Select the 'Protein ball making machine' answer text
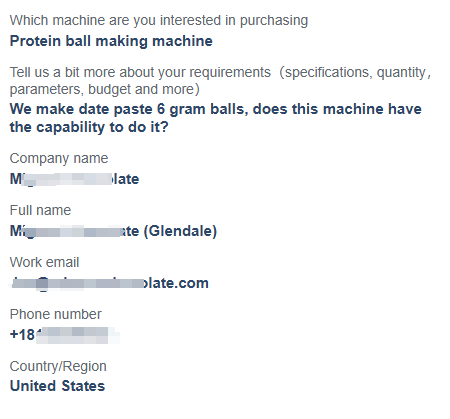The height and width of the screenshot is (419, 450). tap(111, 41)
